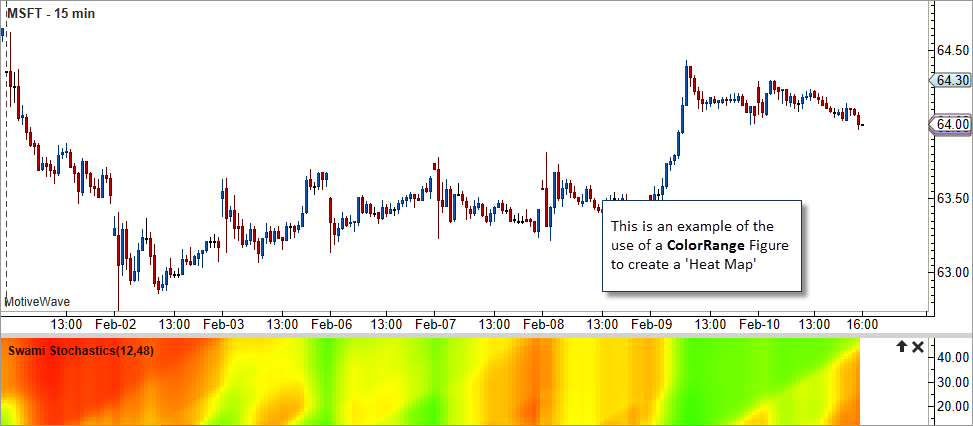Image resolution: width=973 pixels, height=426 pixels.
Task: Close the Swami Stochastics indicator panel
Action: point(918,346)
